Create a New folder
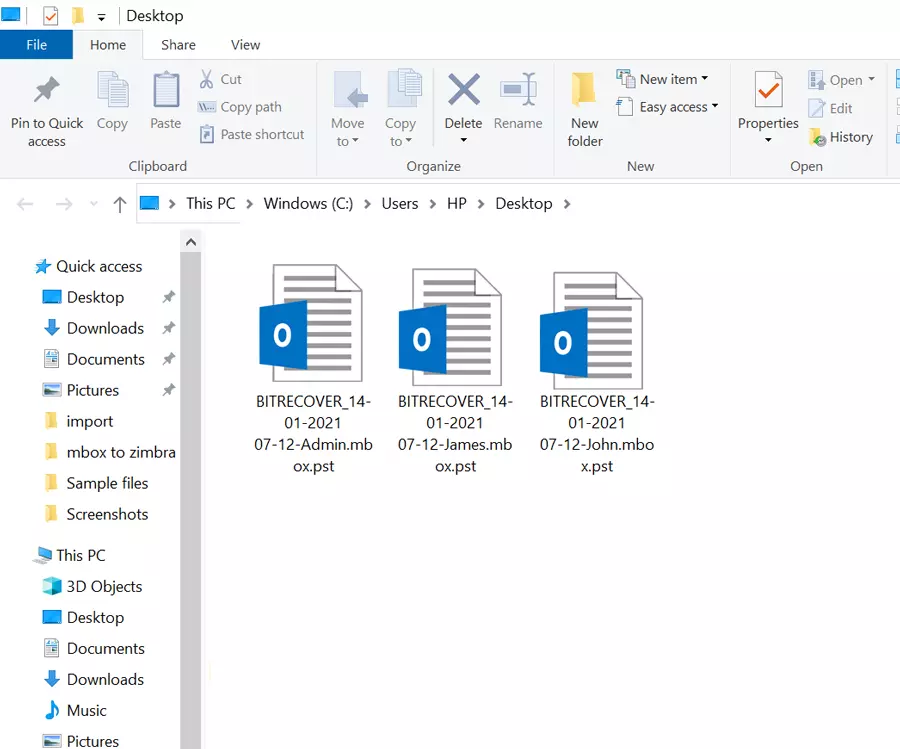This screenshot has height=749, width=900. pos(584,109)
